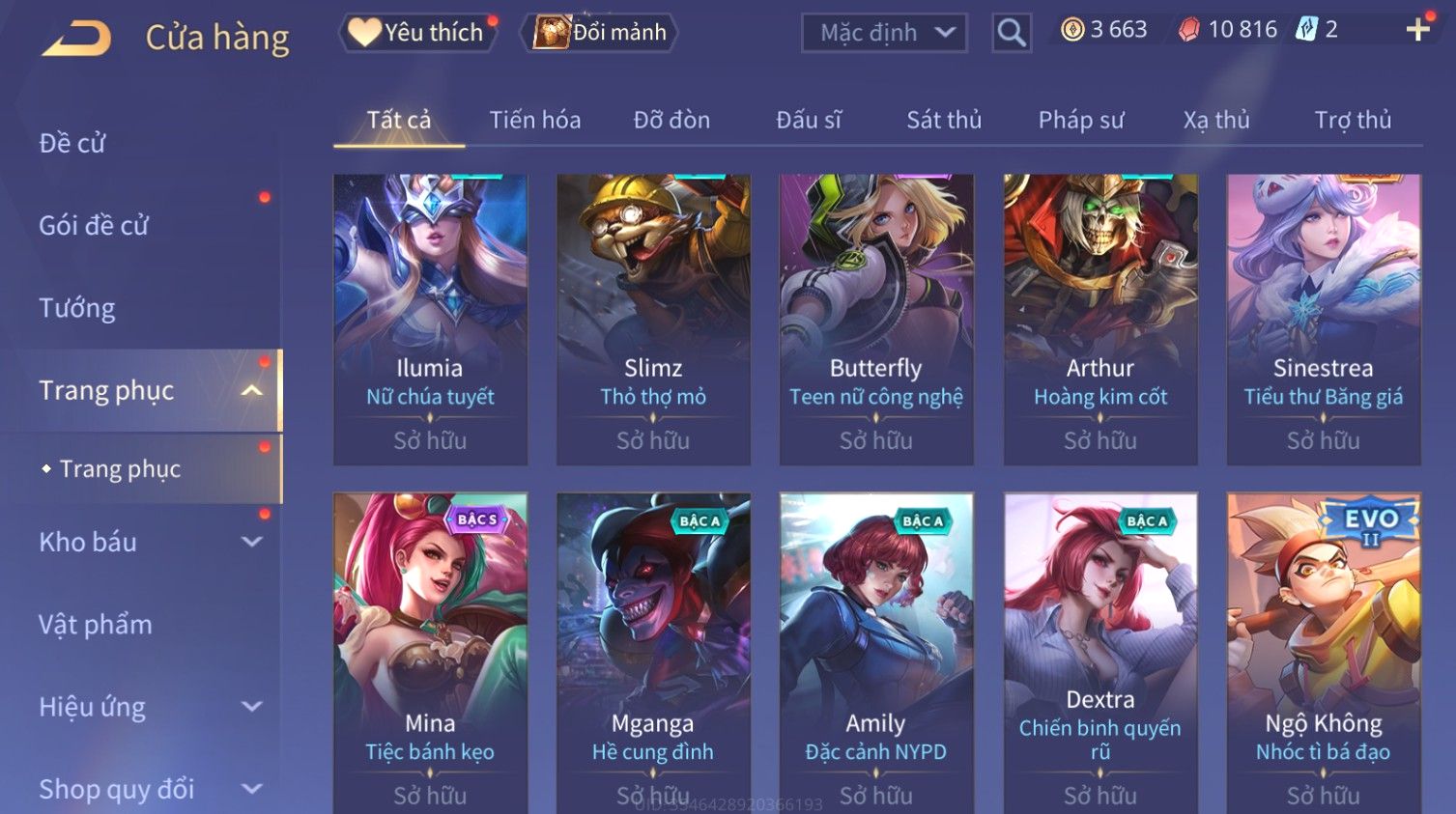Expand the Hiệu ứng sidebar section
The image size is (1456, 814).
point(251,706)
